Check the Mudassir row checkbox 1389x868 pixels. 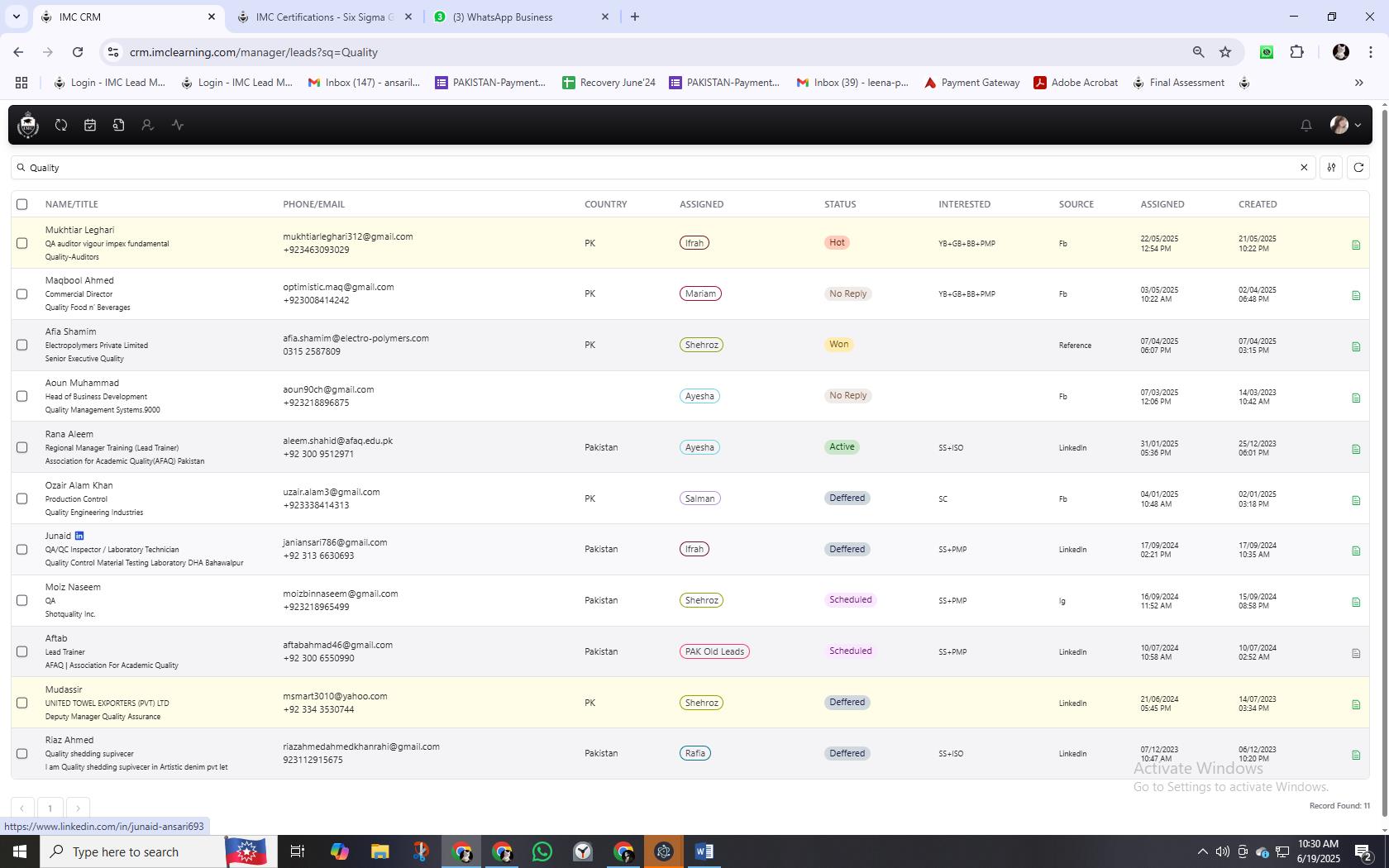22,703
